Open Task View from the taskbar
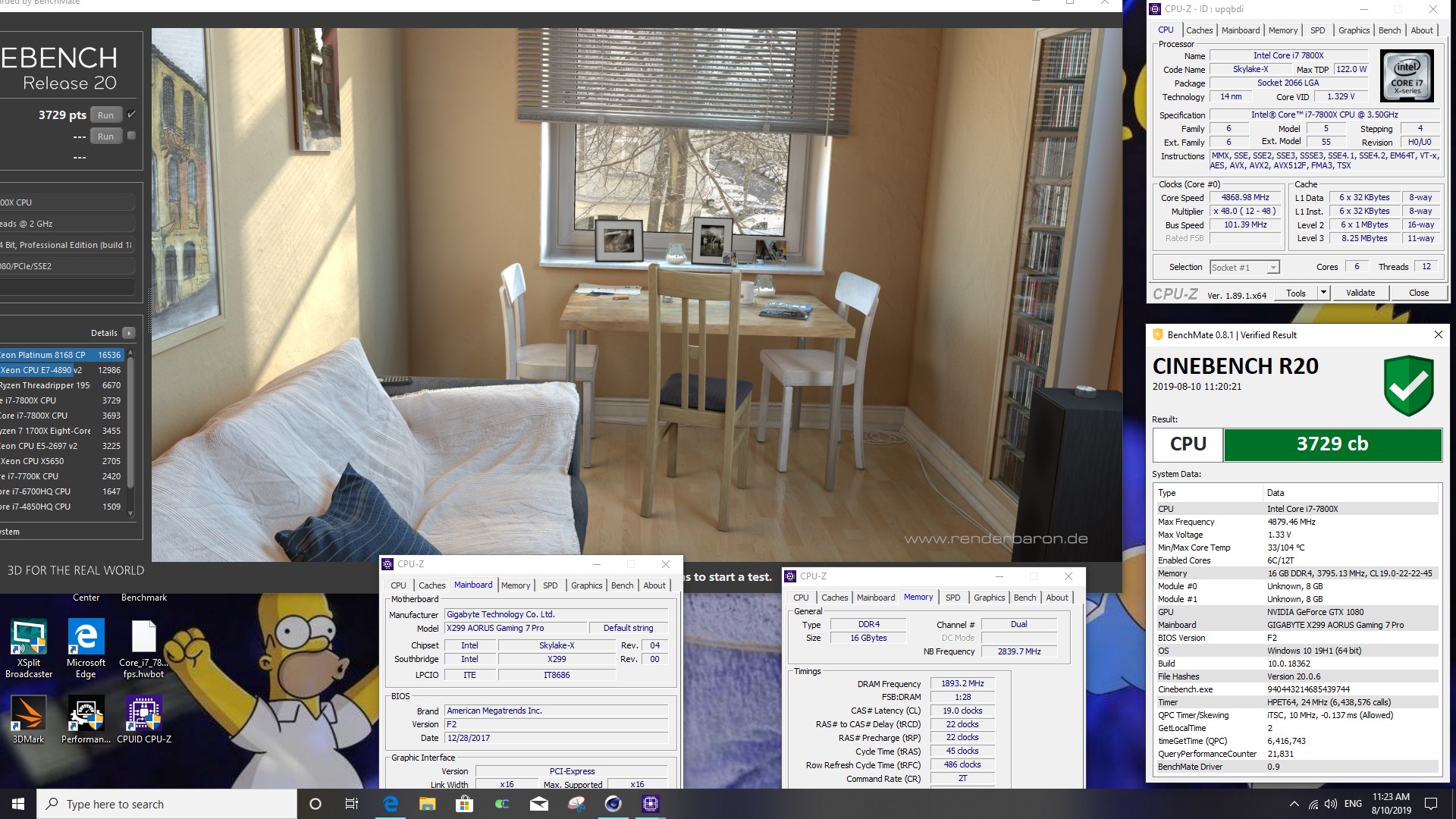The width and height of the screenshot is (1456, 819). 352,804
